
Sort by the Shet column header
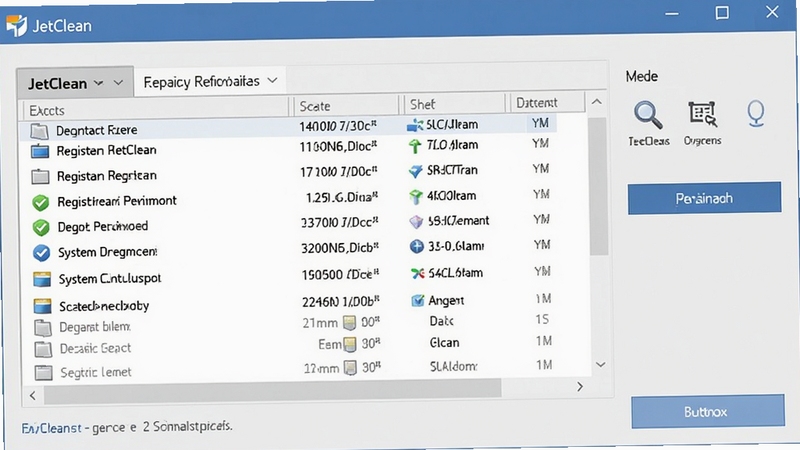(x=455, y=104)
